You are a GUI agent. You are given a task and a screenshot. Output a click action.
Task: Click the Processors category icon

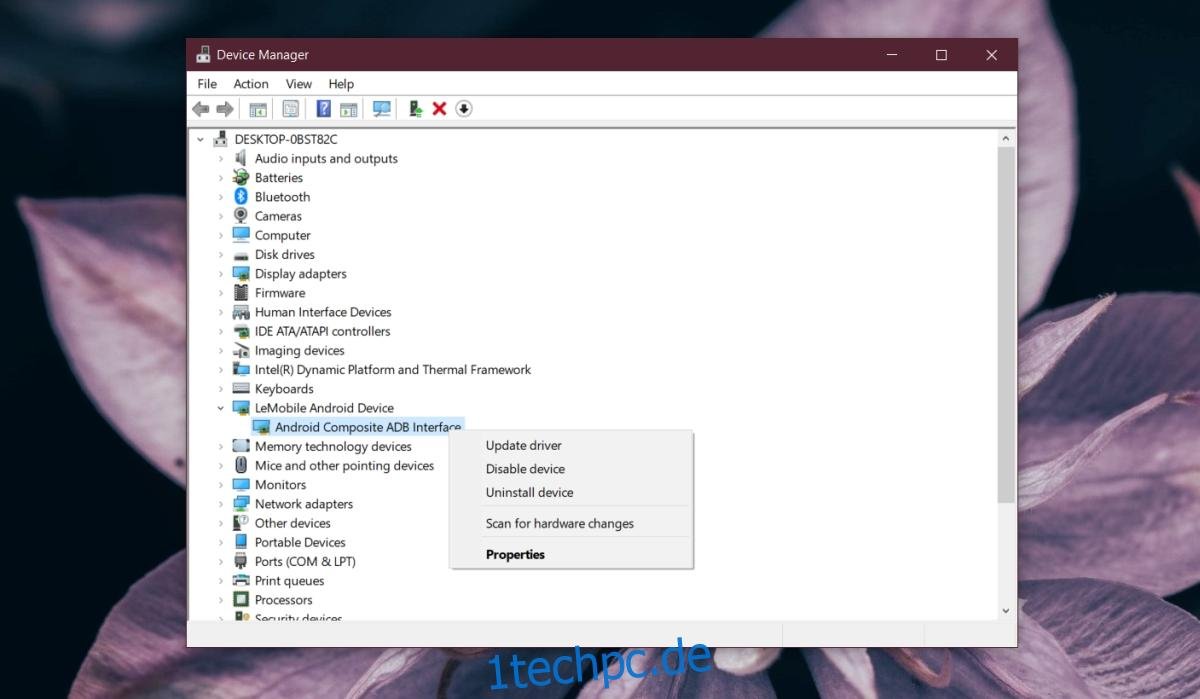[x=241, y=600]
